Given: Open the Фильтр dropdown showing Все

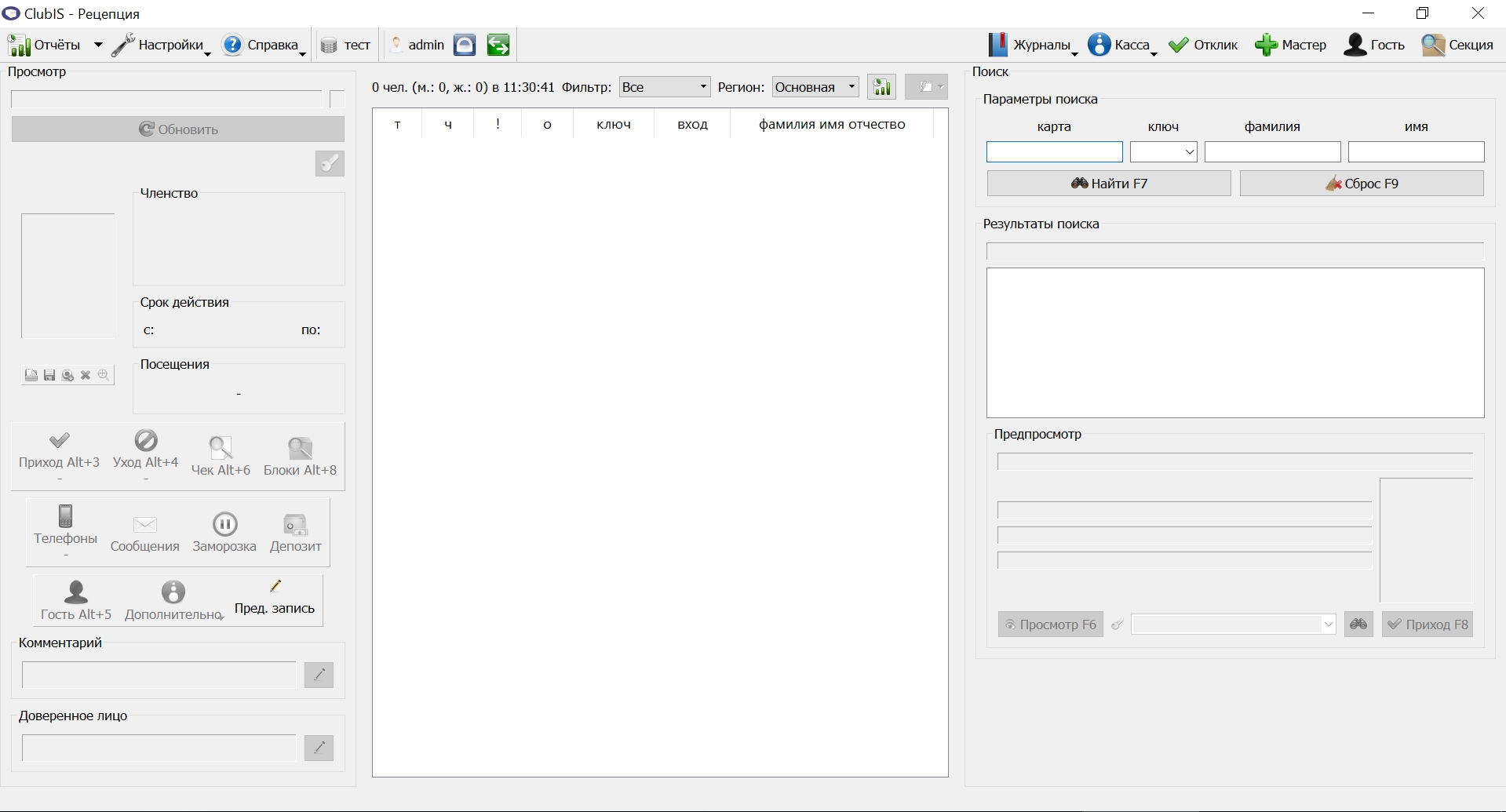Looking at the screenshot, I should (x=665, y=87).
